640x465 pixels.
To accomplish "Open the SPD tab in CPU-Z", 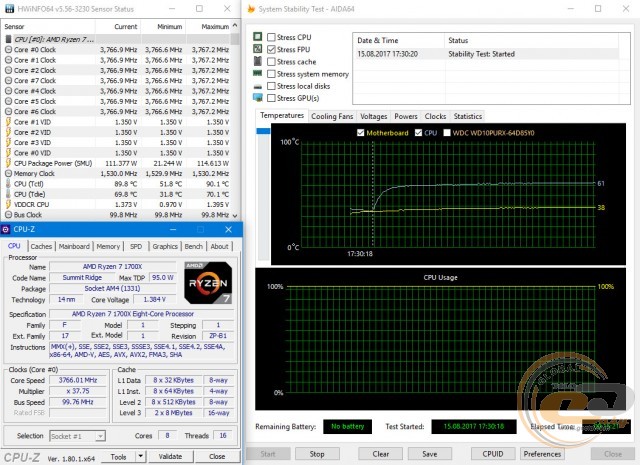I will tap(136, 246).
